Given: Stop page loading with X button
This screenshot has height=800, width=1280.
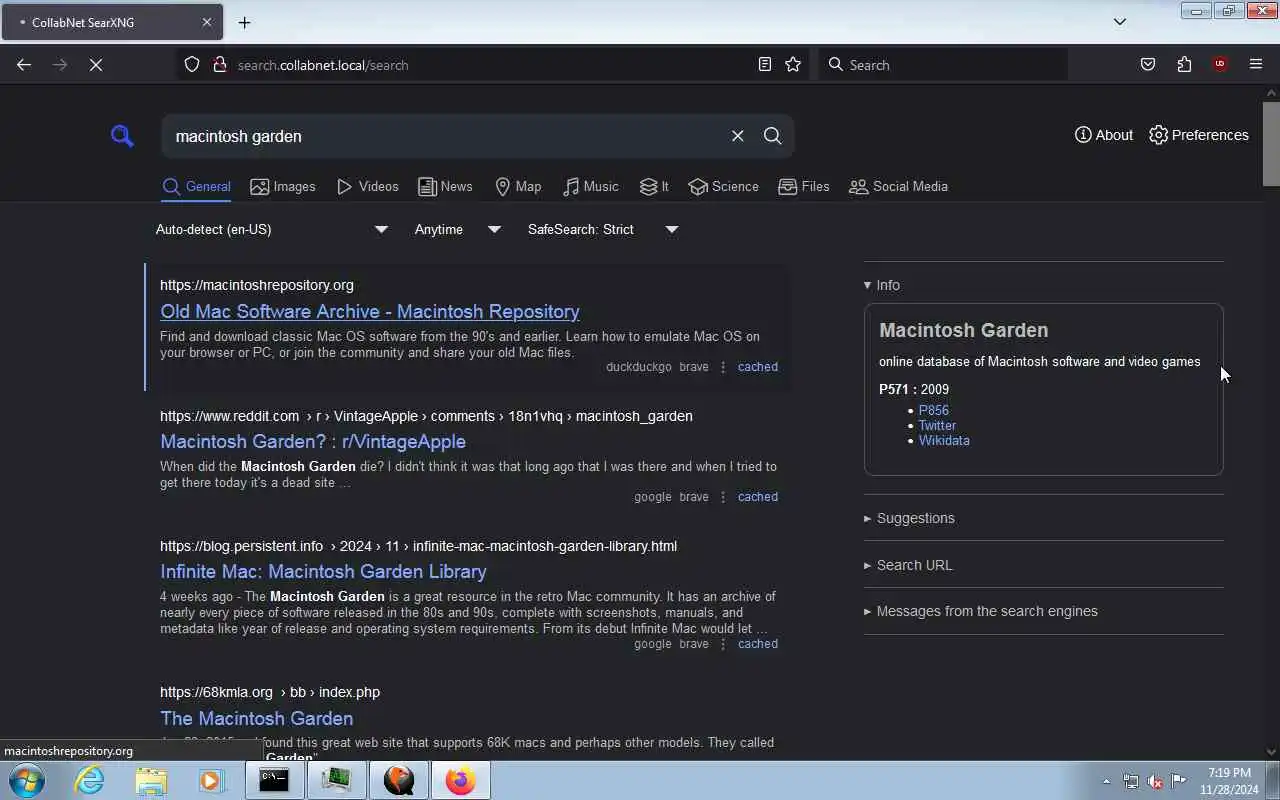Looking at the screenshot, I should point(96,65).
